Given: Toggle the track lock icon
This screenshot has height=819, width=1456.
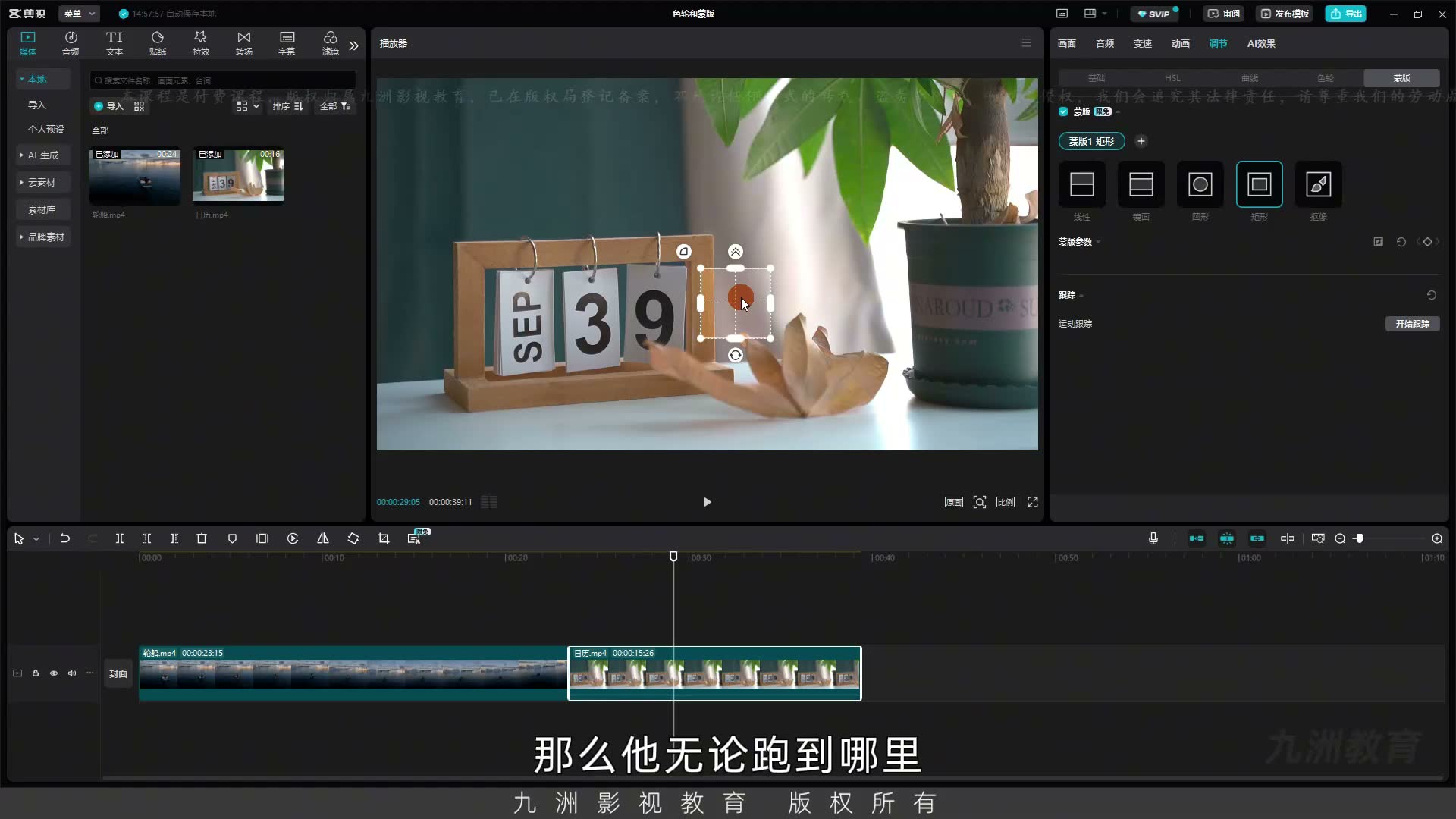Looking at the screenshot, I should coord(36,673).
